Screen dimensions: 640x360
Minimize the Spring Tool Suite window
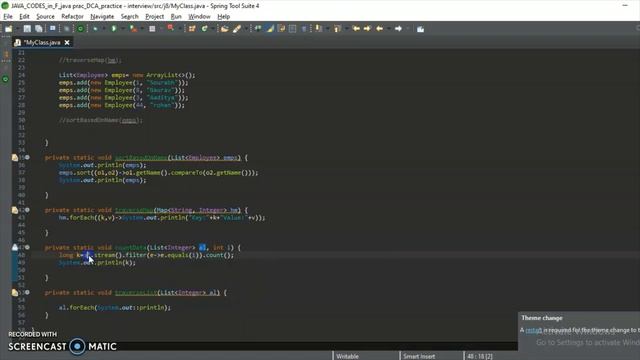point(625,6)
